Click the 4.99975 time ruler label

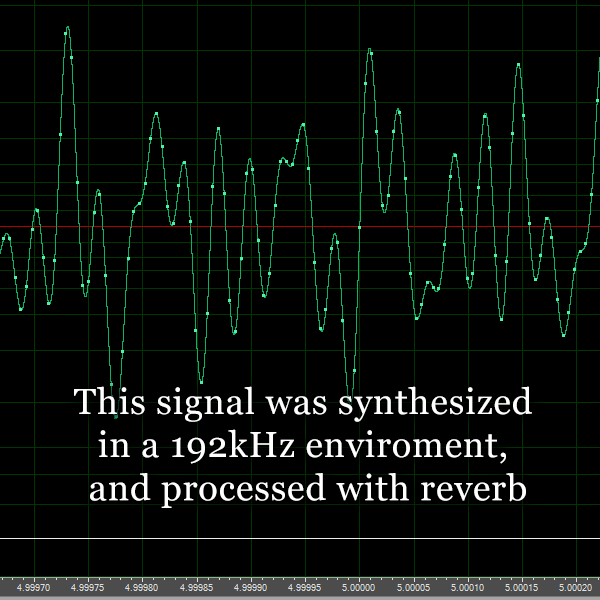pyautogui.click(x=88, y=589)
